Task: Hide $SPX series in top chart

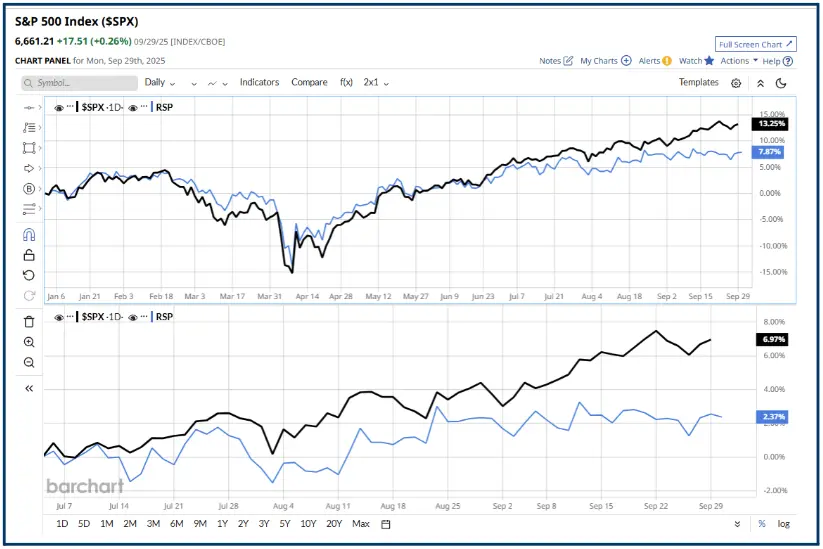Action: coord(59,106)
